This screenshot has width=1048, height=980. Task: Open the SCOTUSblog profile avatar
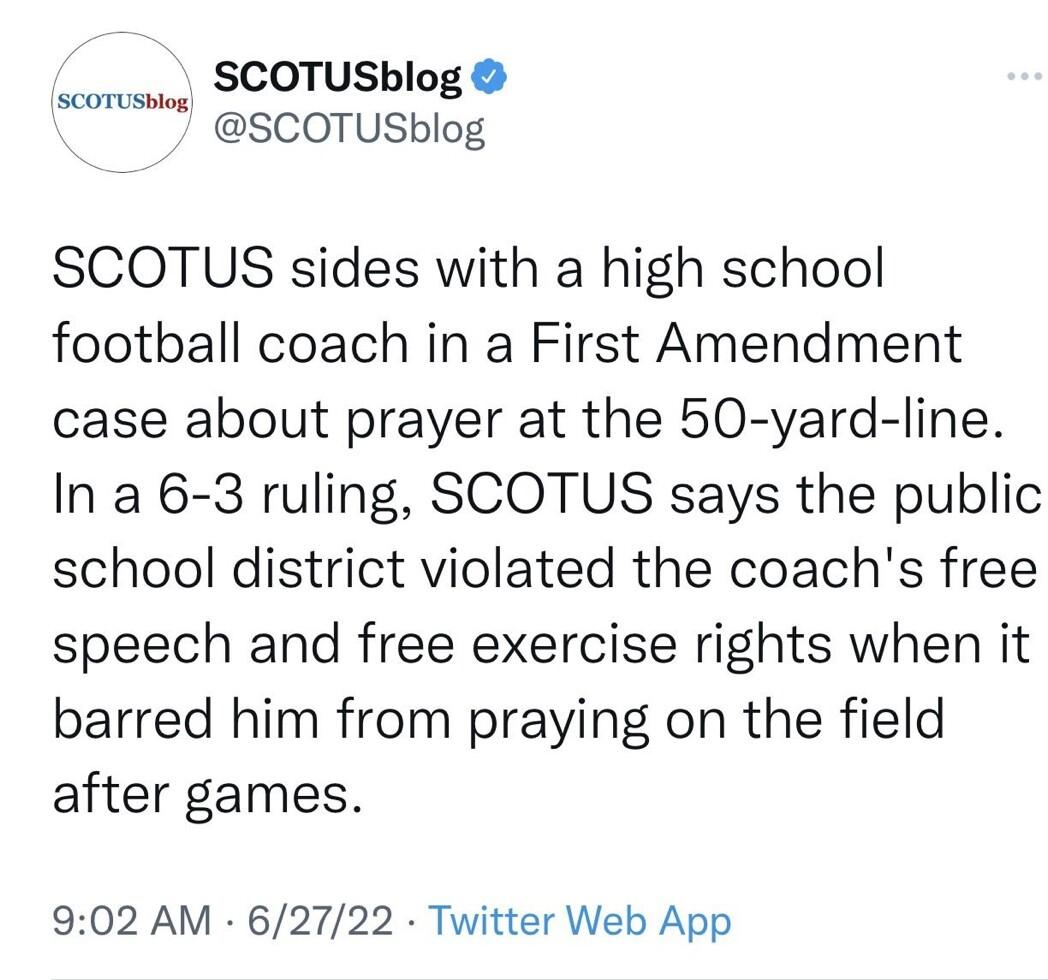(x=124, y=102)
